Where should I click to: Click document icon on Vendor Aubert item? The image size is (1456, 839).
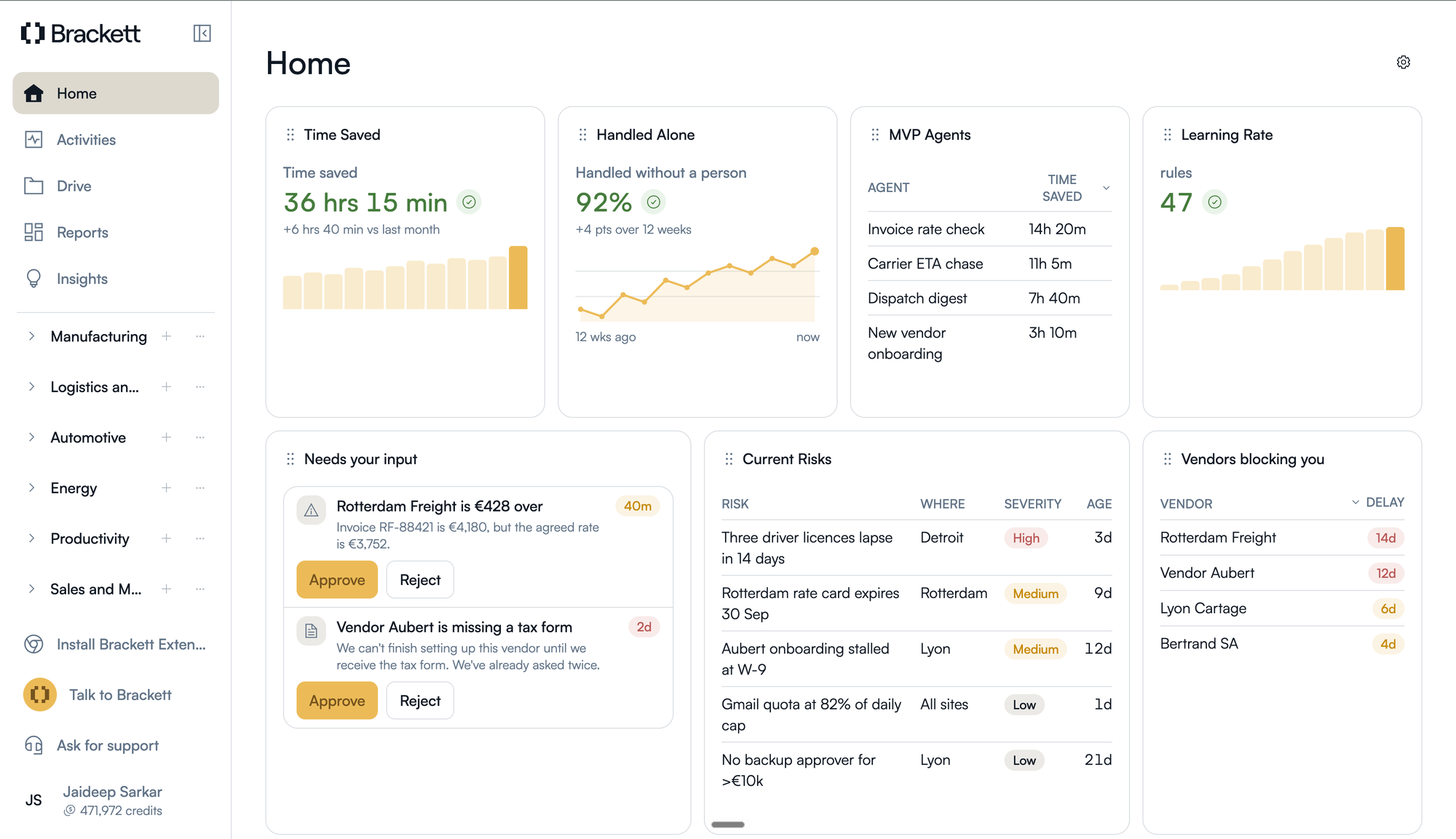click(x=312, y=631)
